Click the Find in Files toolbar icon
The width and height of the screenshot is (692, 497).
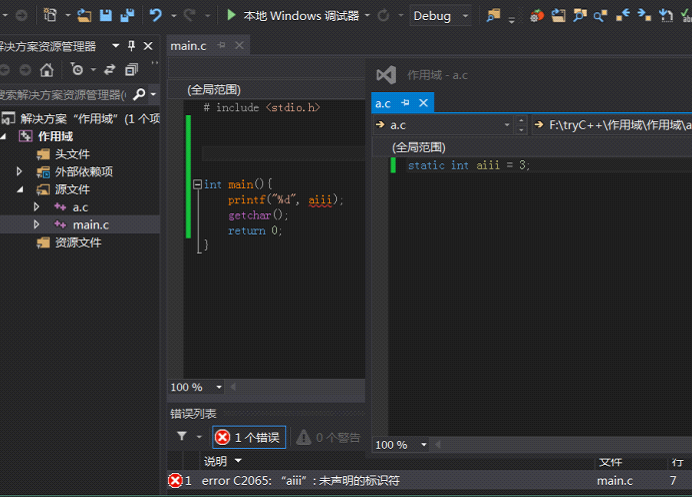pos(493,16)
